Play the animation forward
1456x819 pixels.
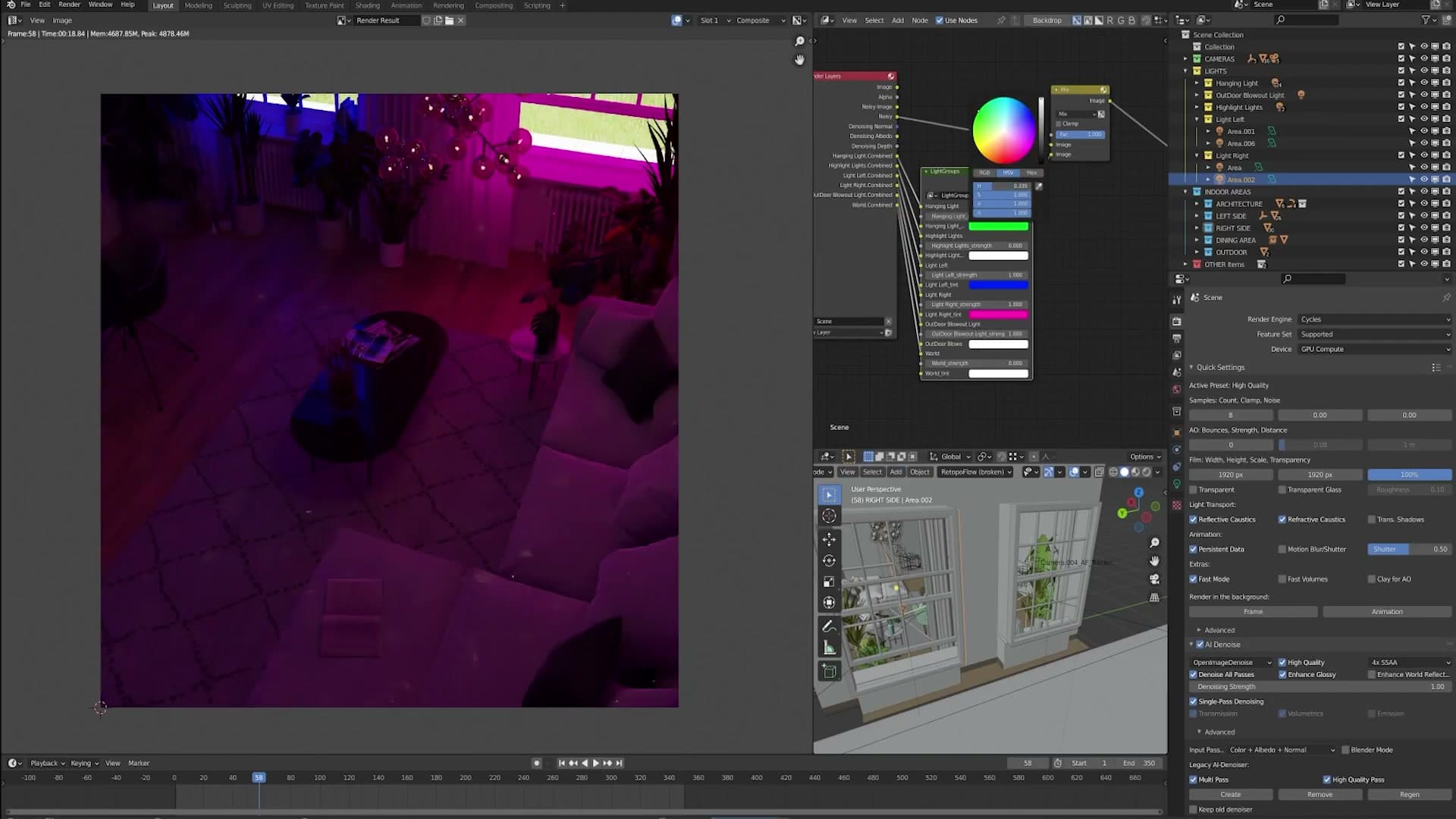click(595, 763)
